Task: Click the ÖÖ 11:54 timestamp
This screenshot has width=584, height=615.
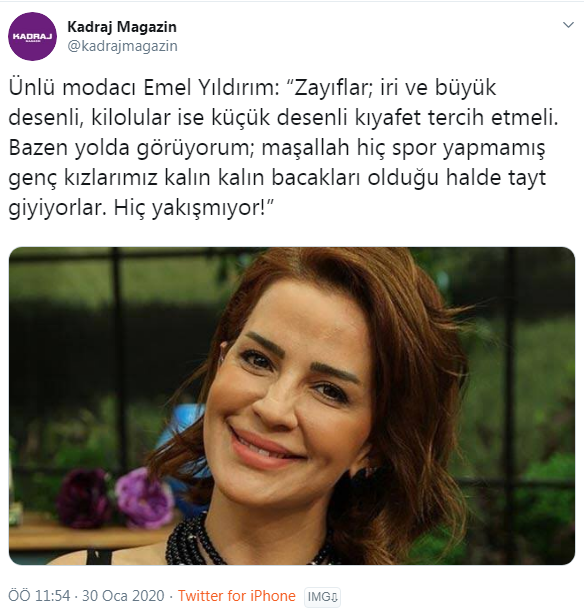Action: coord(39,596)
